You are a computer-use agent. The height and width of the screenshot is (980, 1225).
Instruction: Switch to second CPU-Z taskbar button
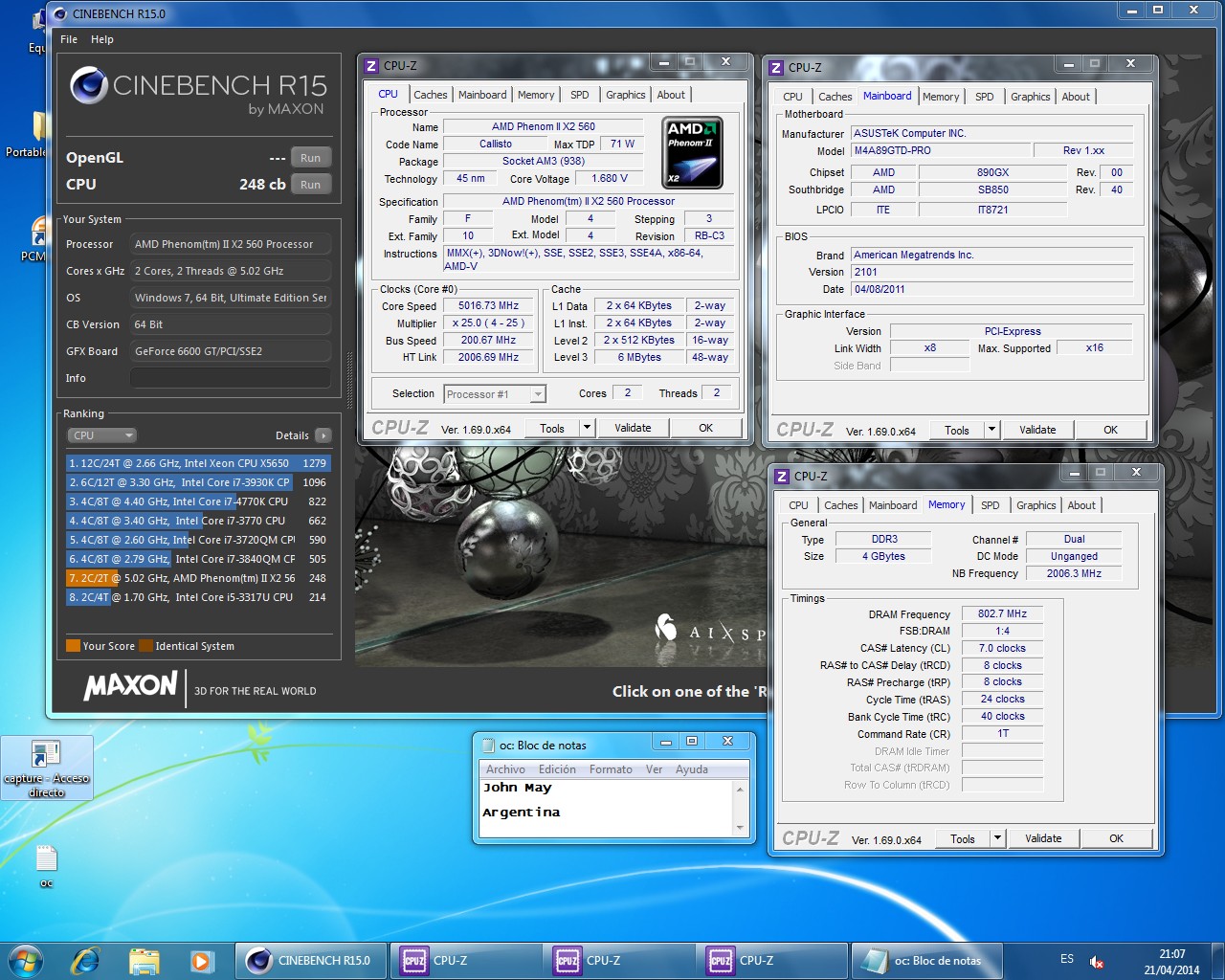tap(619, 960)
